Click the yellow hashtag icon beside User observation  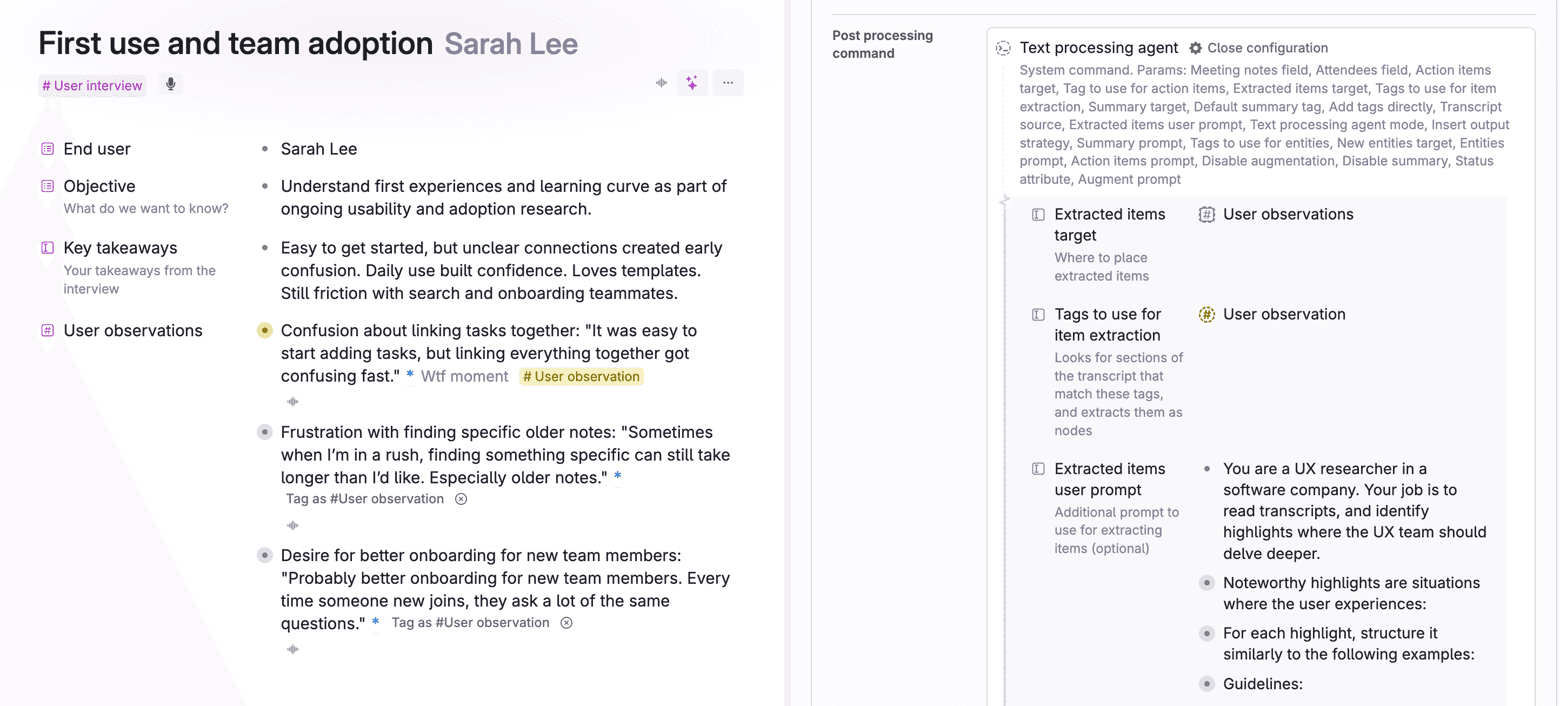(x=1207, y=315)
